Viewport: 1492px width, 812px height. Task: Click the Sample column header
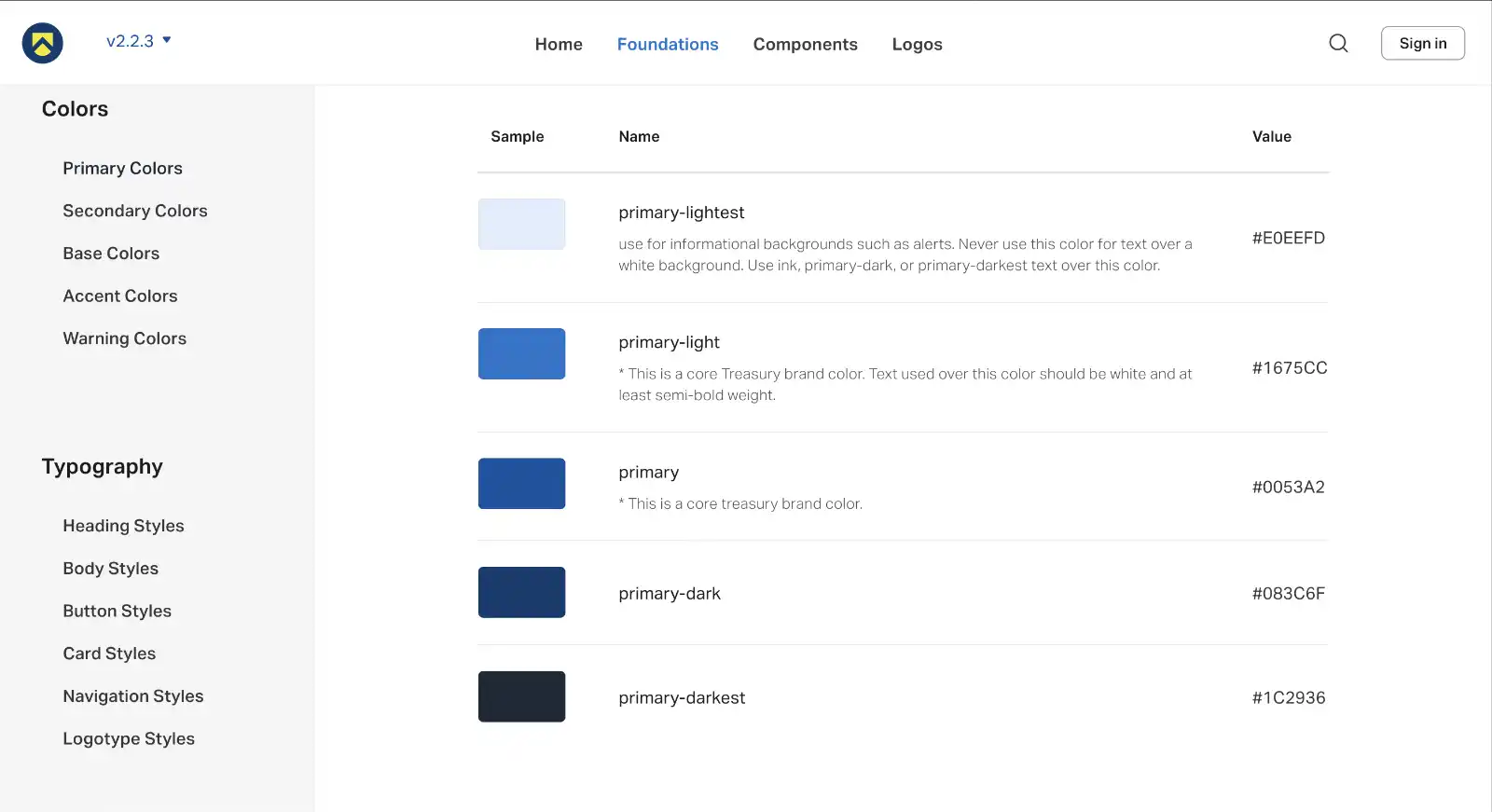coord(517,136)
